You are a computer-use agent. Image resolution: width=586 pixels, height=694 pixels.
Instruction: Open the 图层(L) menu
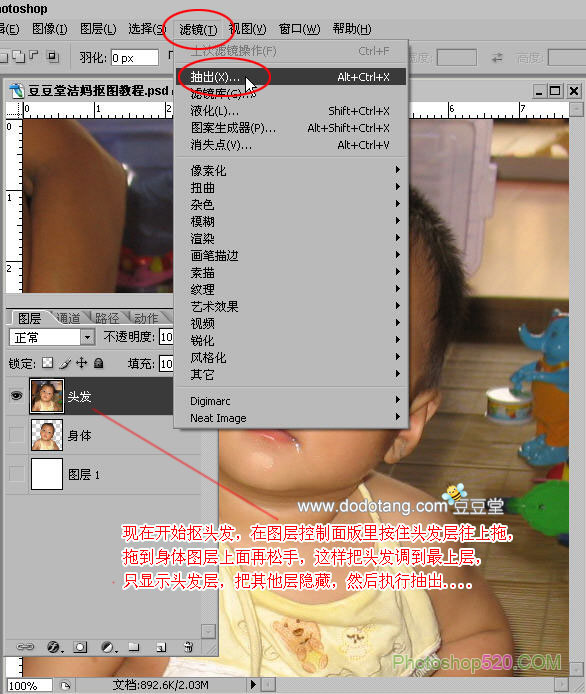98,29
